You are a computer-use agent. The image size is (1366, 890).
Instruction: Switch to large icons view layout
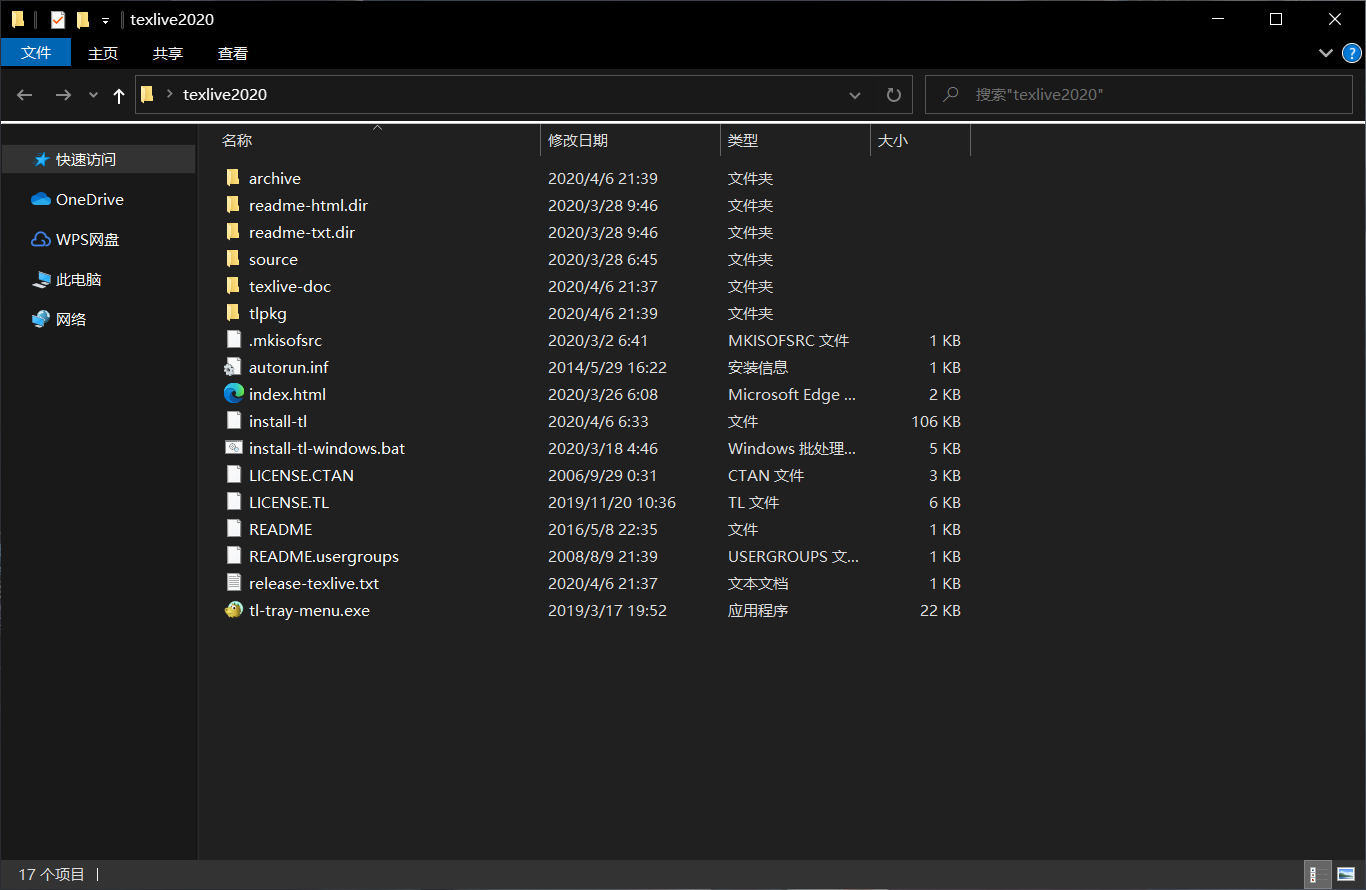1344,875
